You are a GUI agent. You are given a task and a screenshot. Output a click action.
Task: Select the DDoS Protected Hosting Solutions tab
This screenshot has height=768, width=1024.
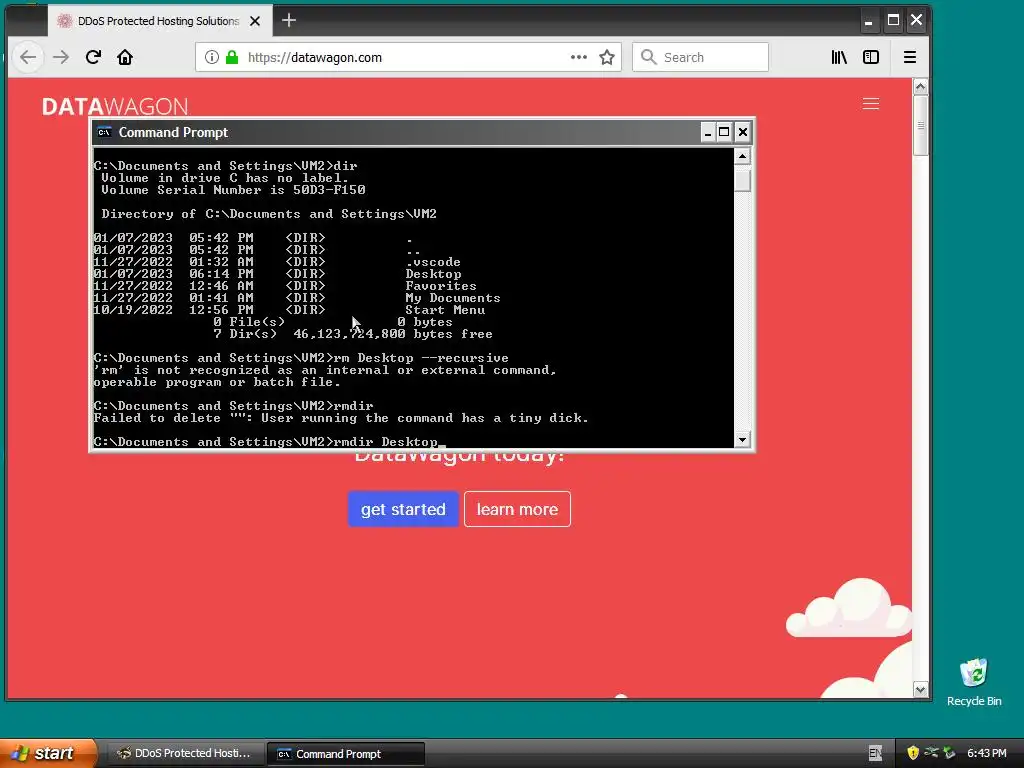pyautogui.click(x=159, y=21)
